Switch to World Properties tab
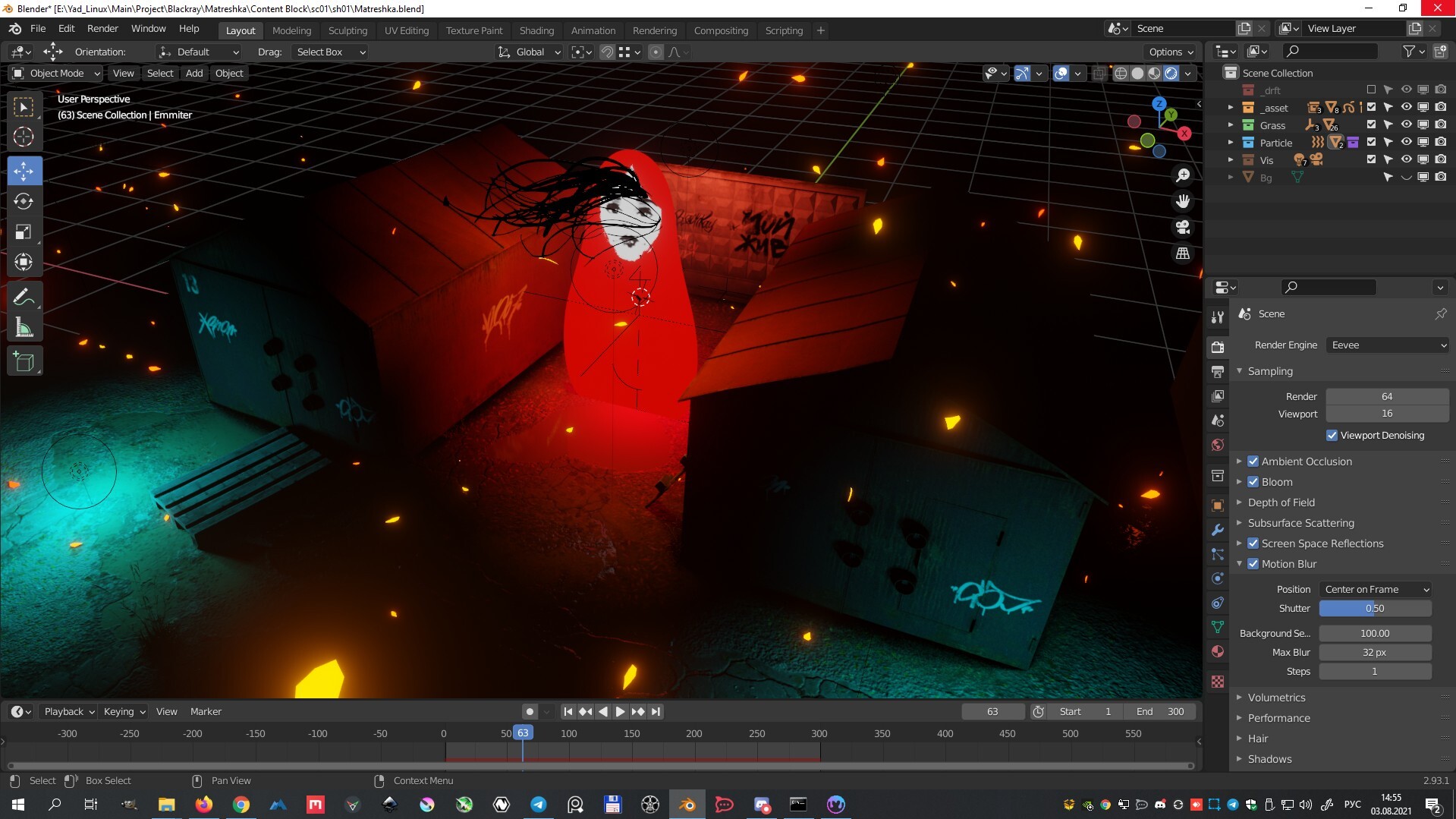This screenshot has width=1456, height=819. pos(1217,444)
